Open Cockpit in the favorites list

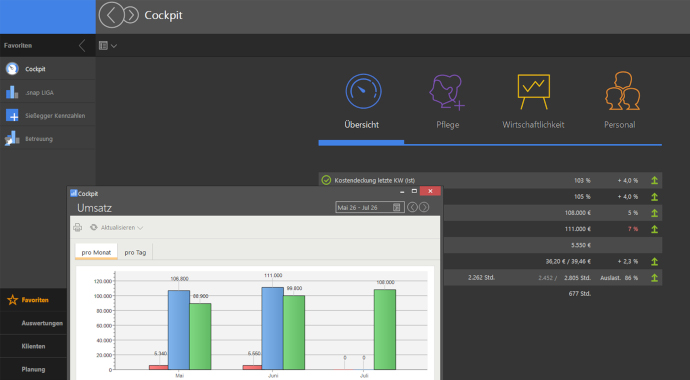click(48, 69)
